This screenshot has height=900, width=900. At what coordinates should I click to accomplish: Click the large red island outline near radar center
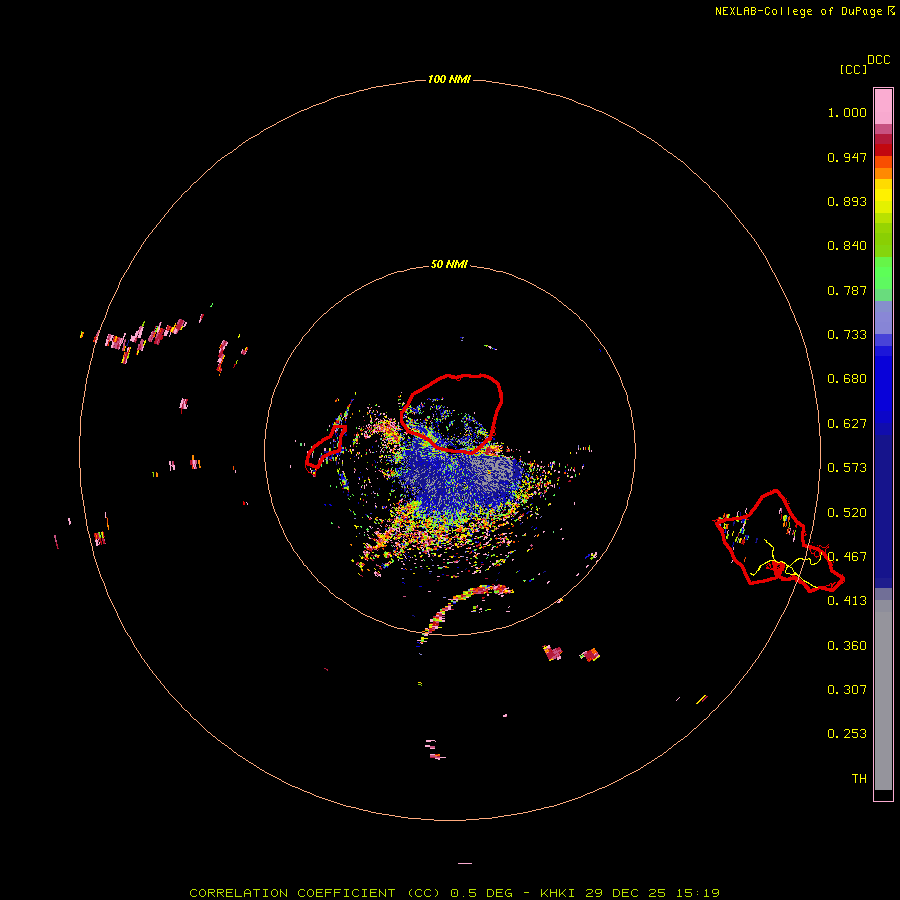coord(452,413)
